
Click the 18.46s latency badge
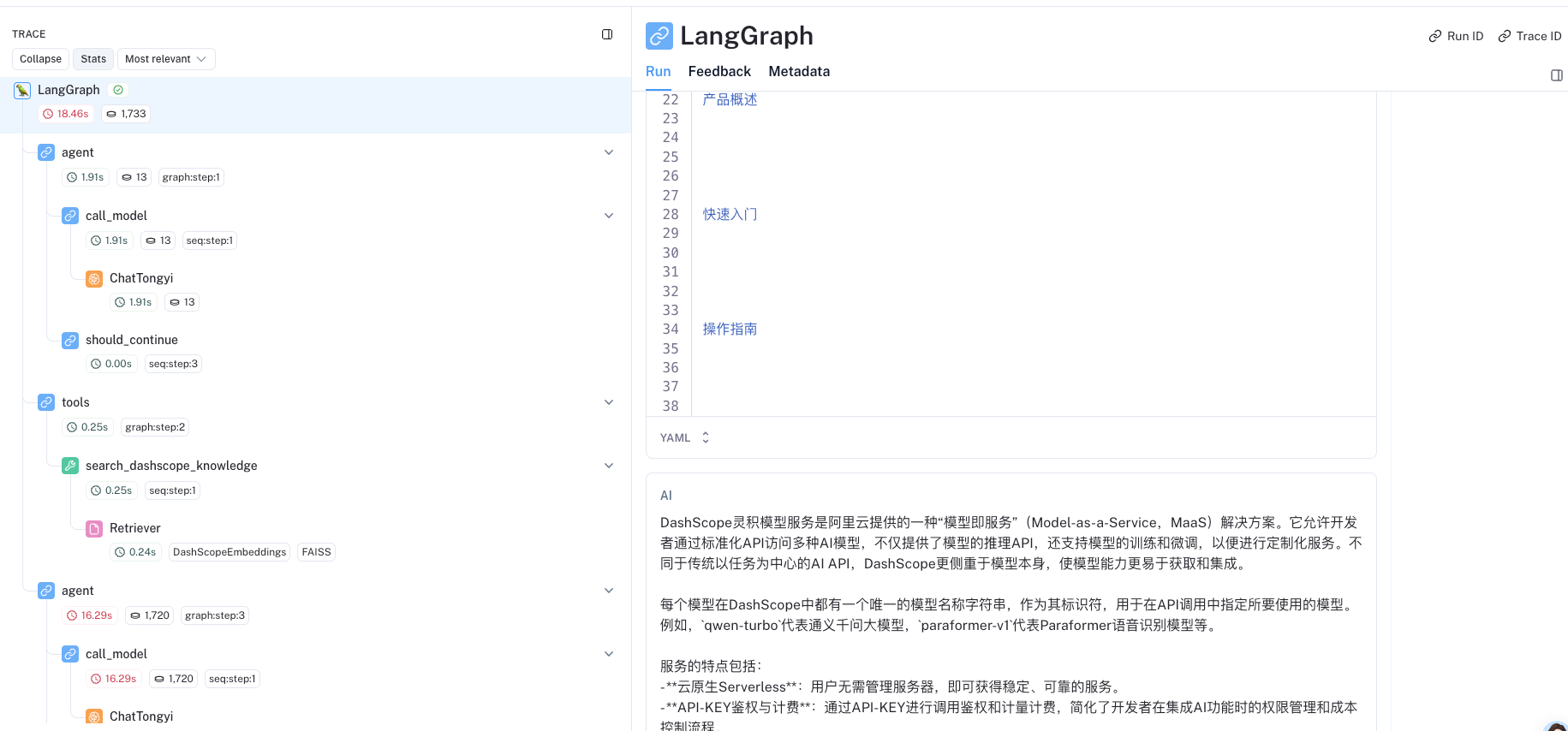tap(66, 114)
